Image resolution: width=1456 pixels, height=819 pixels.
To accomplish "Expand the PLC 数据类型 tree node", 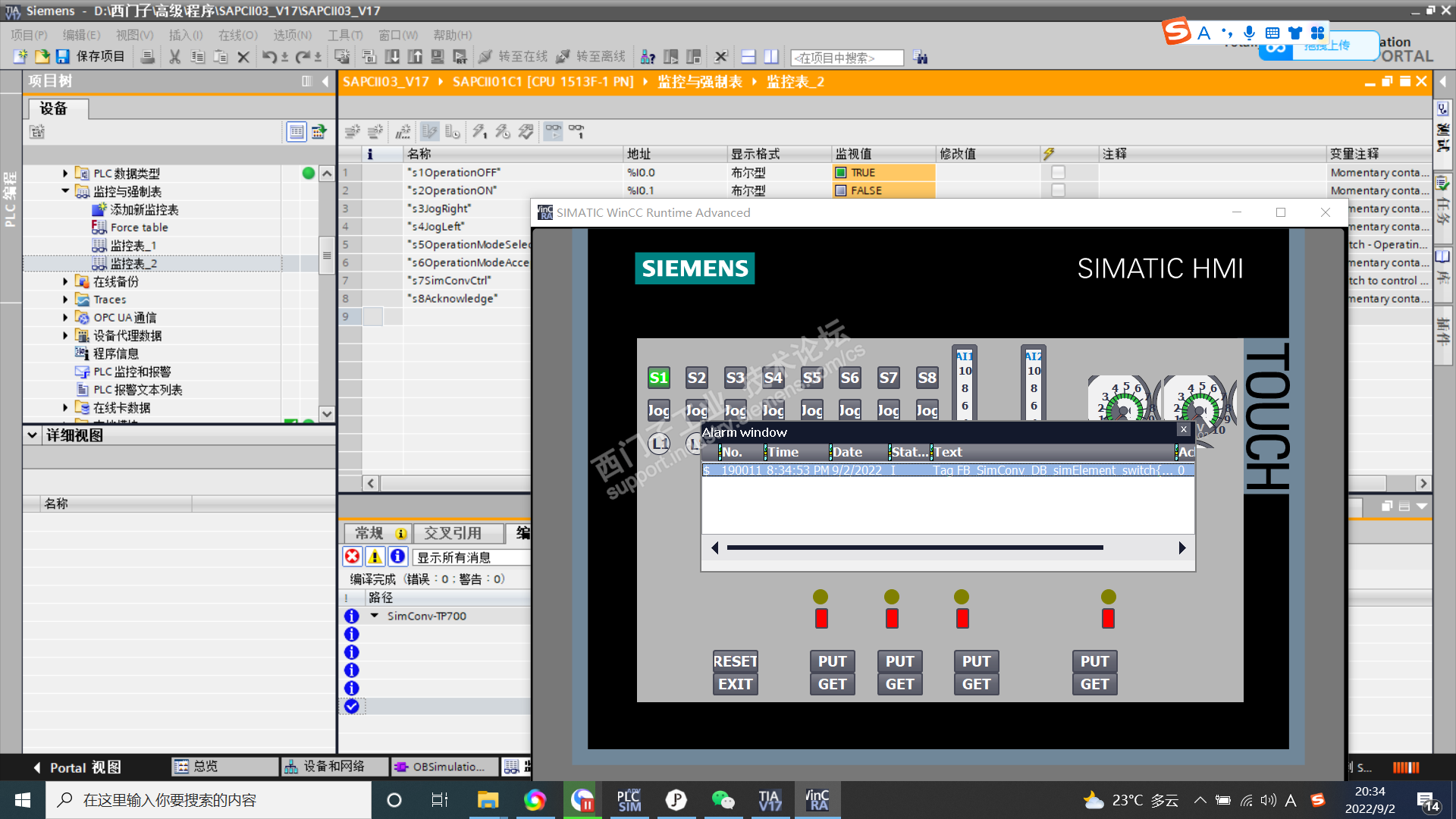I will [x=65, y=174].
